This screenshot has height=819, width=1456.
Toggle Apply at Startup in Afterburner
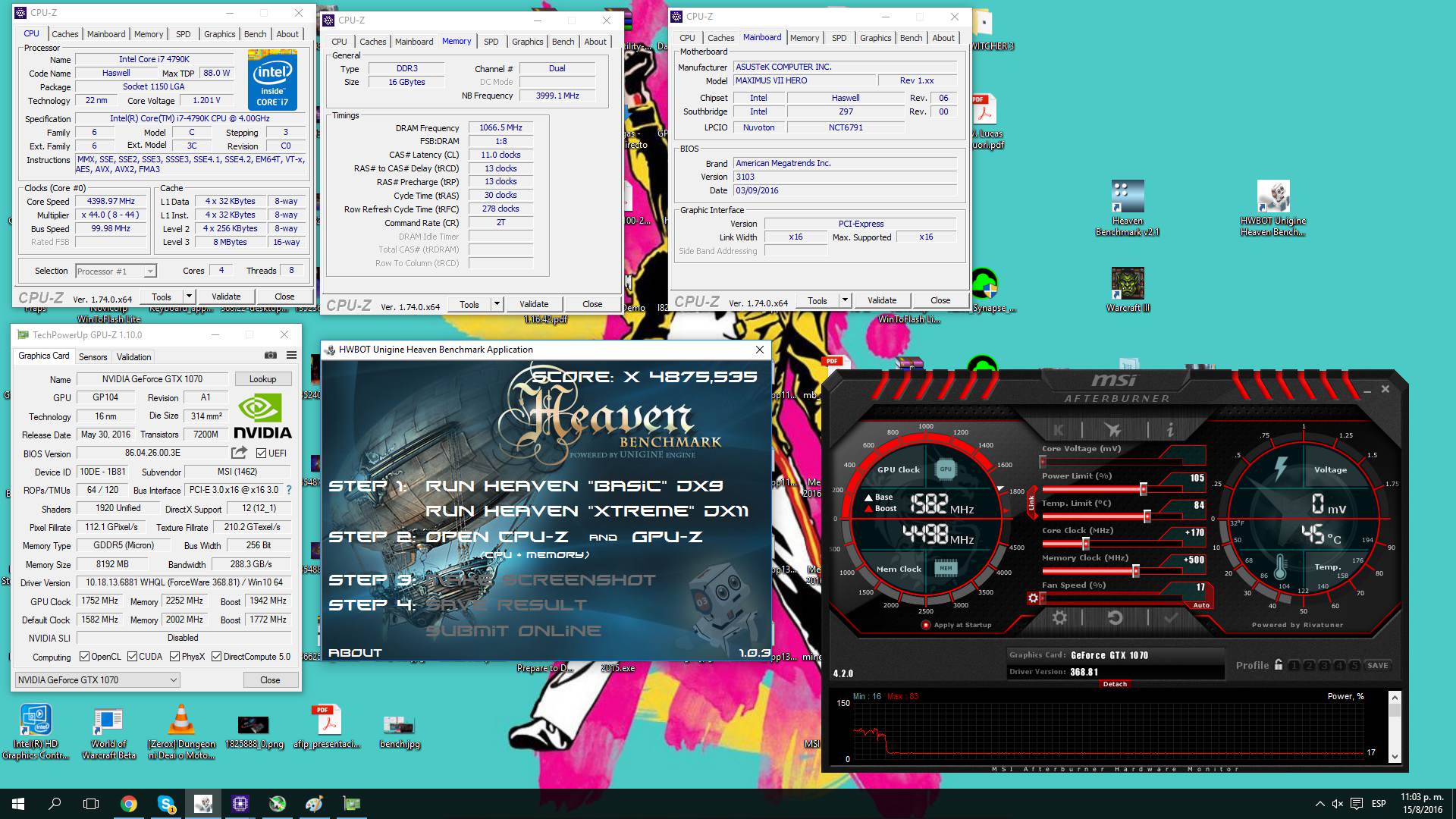point(926,625)
